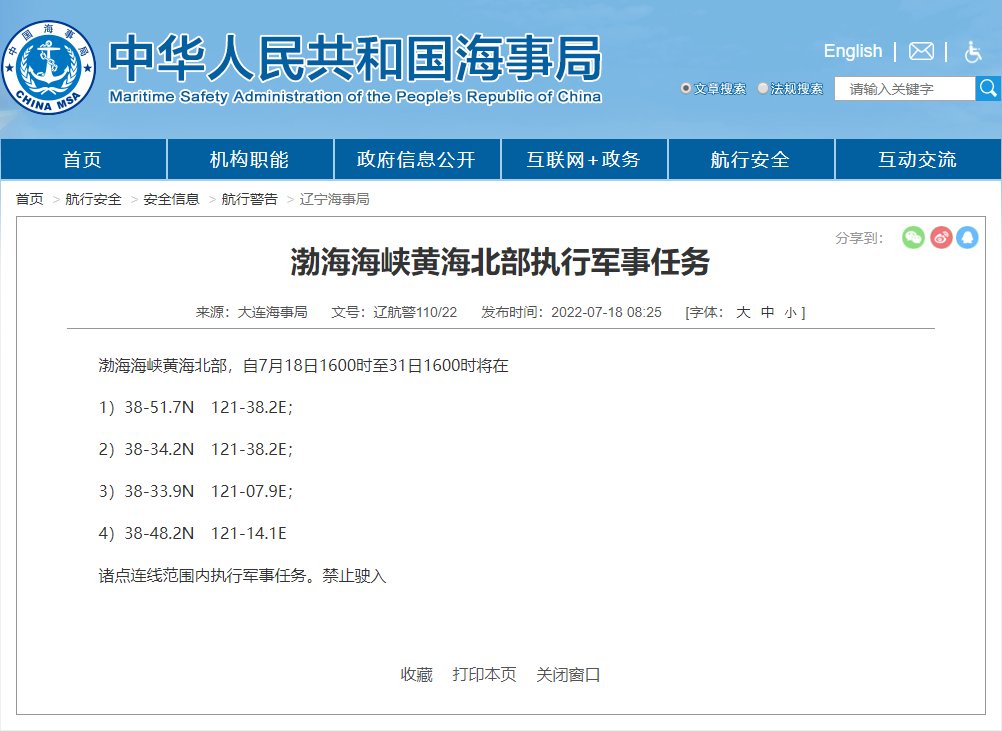
Task: Select the 文章搜索 radio button
Action: [x=686, y=89]
